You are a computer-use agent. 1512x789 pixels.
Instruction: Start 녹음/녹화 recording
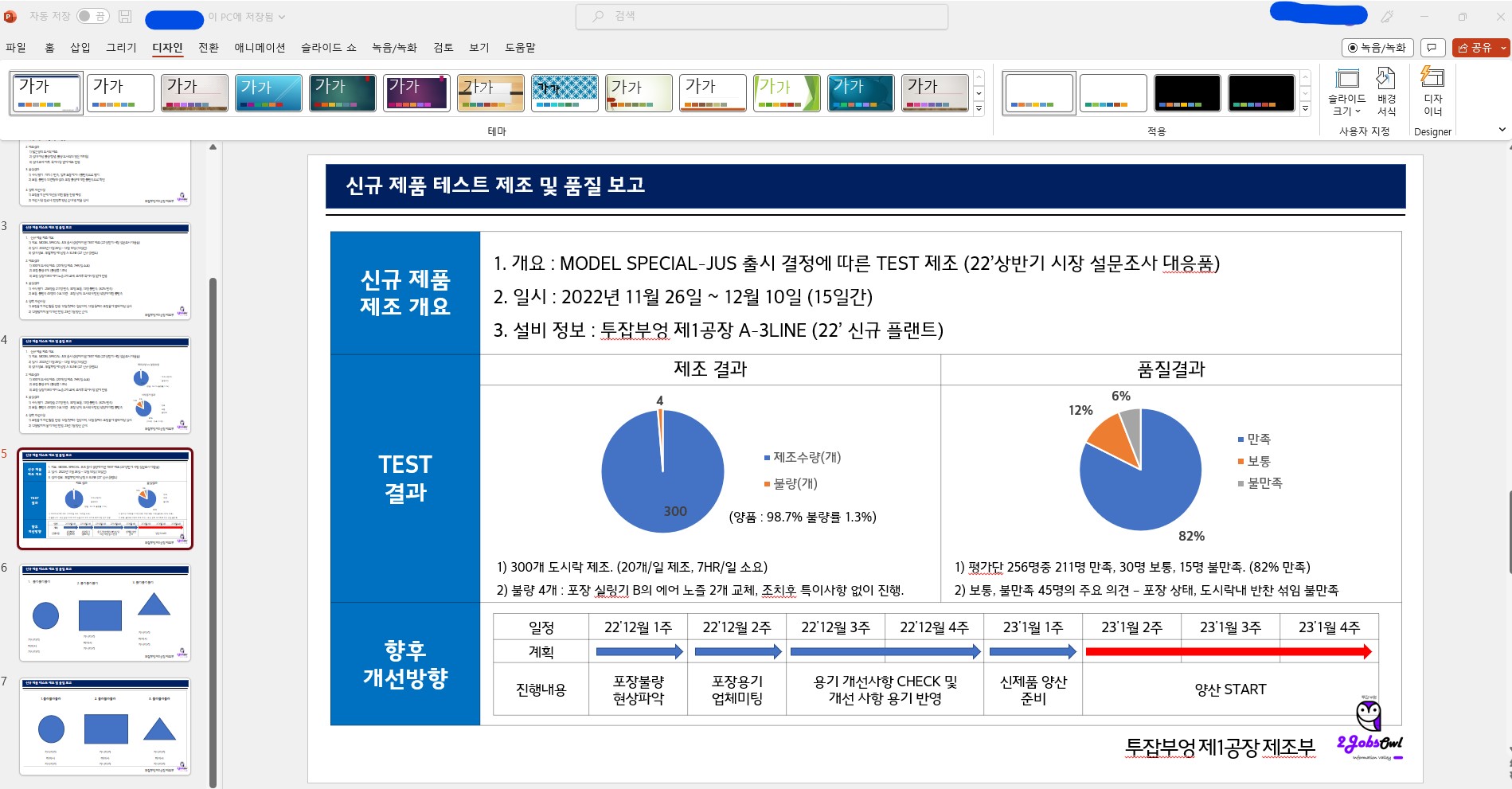coord(1377,47)
